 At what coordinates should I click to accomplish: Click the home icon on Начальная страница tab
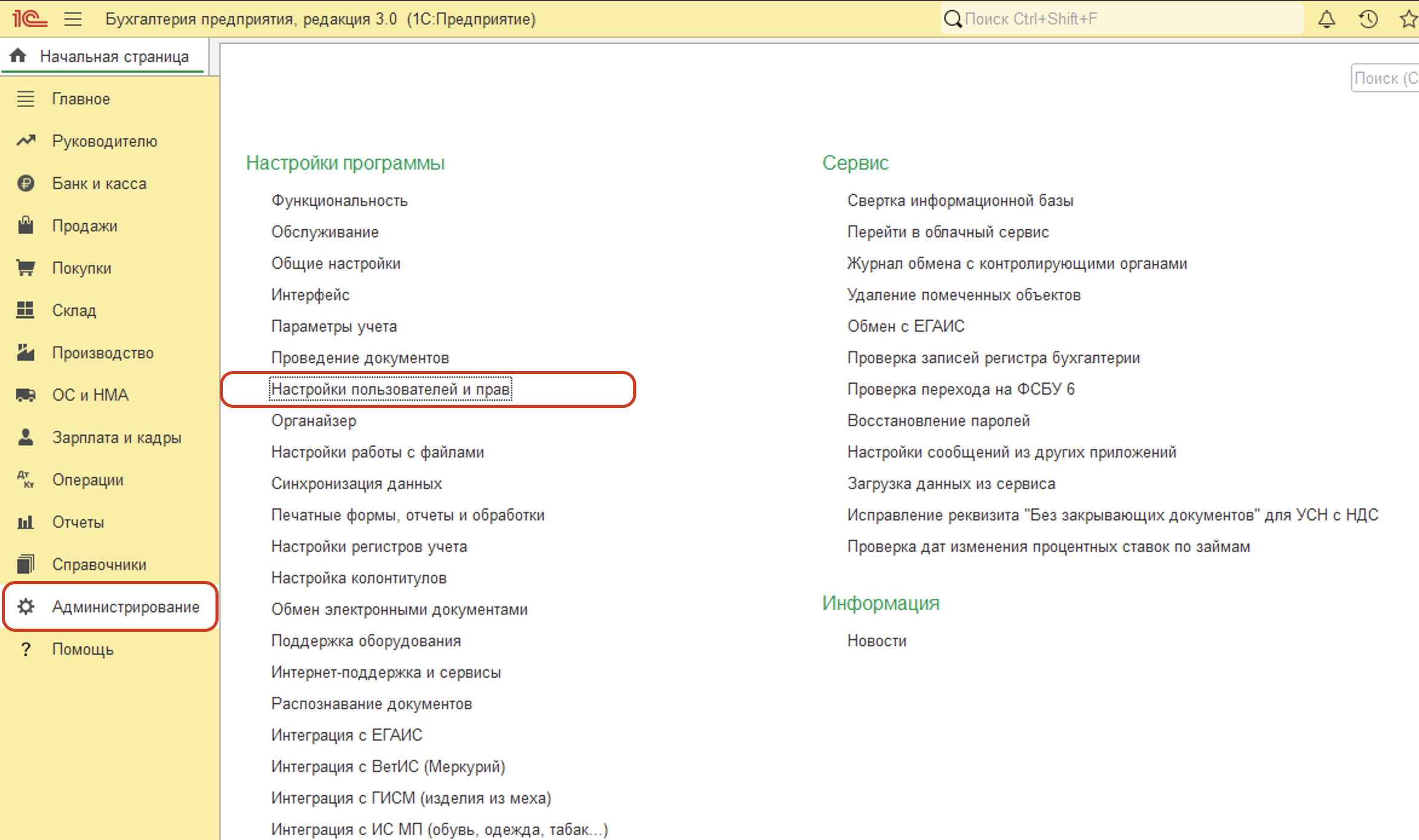(18, 56)
